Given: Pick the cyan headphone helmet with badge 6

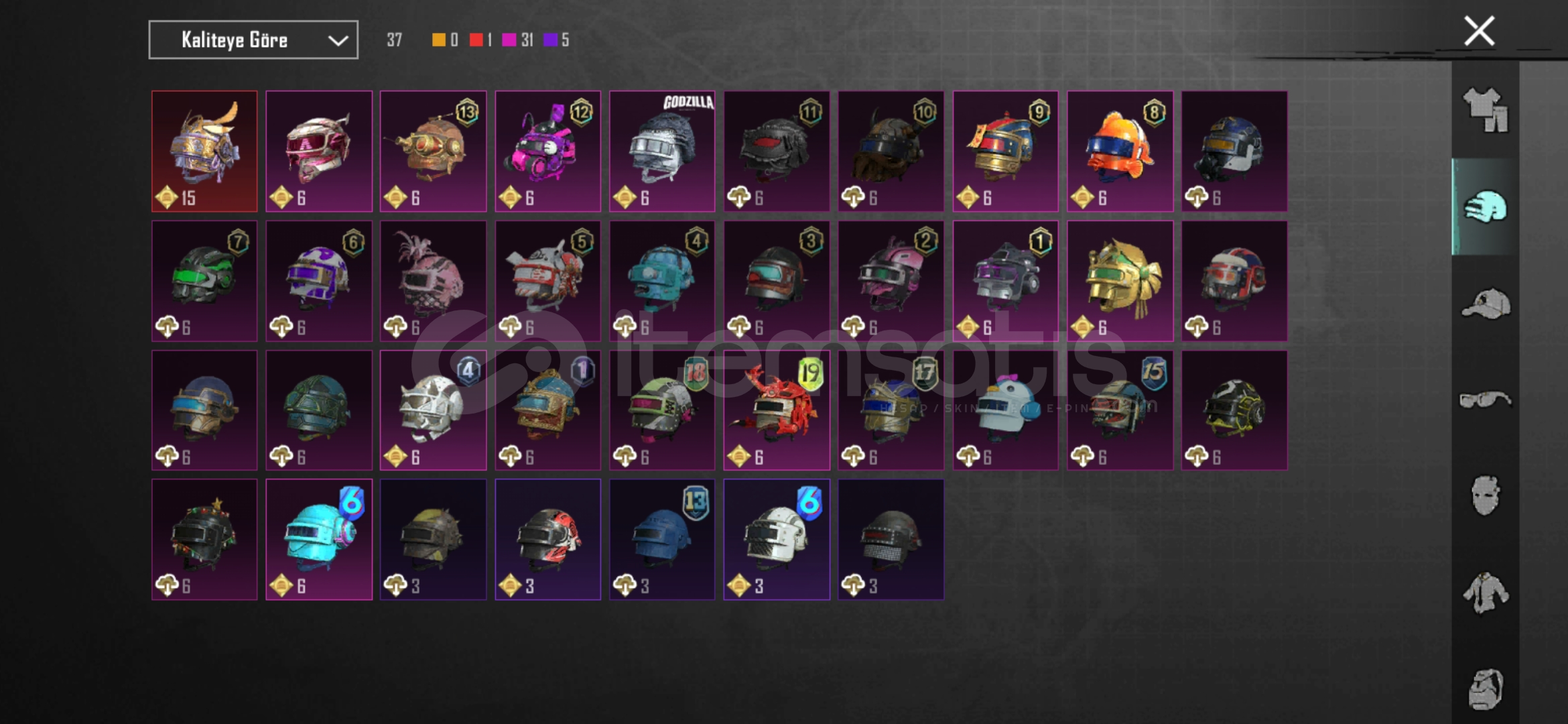Looking at the screenshot, I should coord(319,539).
